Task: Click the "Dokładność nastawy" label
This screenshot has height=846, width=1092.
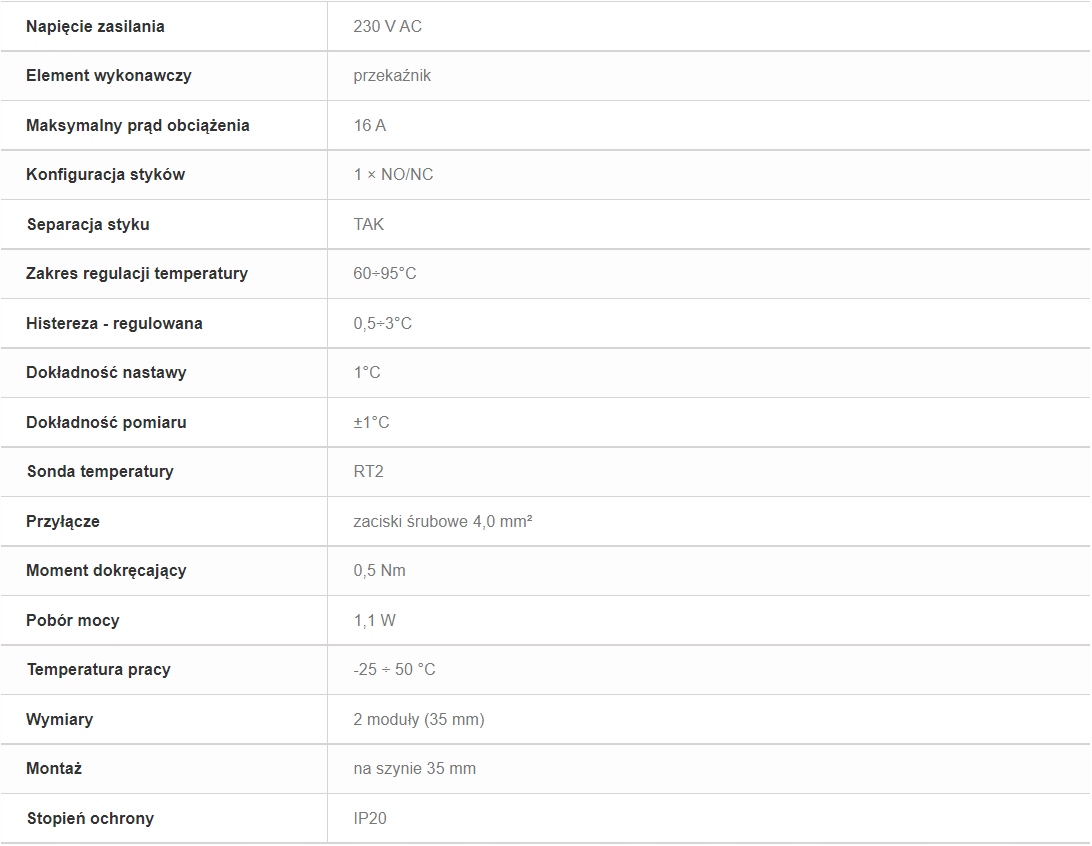Action: (x=106, y=372)
